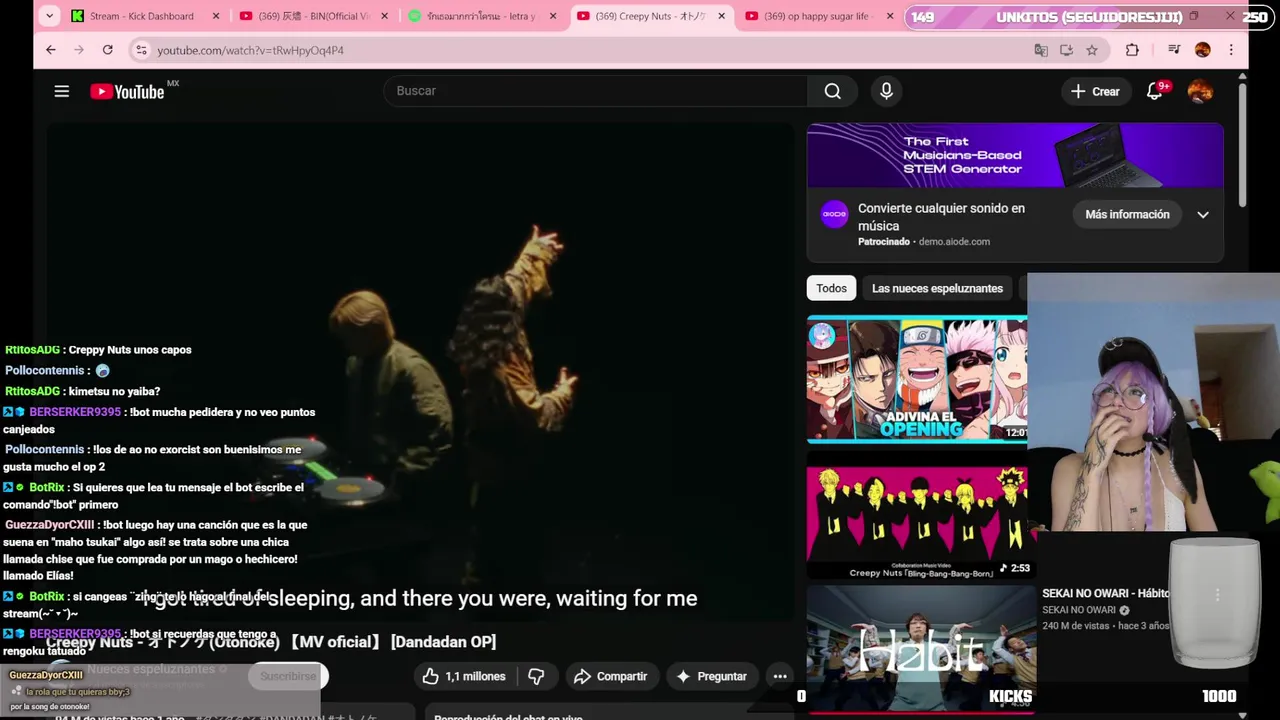Select Las nueces espeluznantes filter chip

[x=937, y=288]
